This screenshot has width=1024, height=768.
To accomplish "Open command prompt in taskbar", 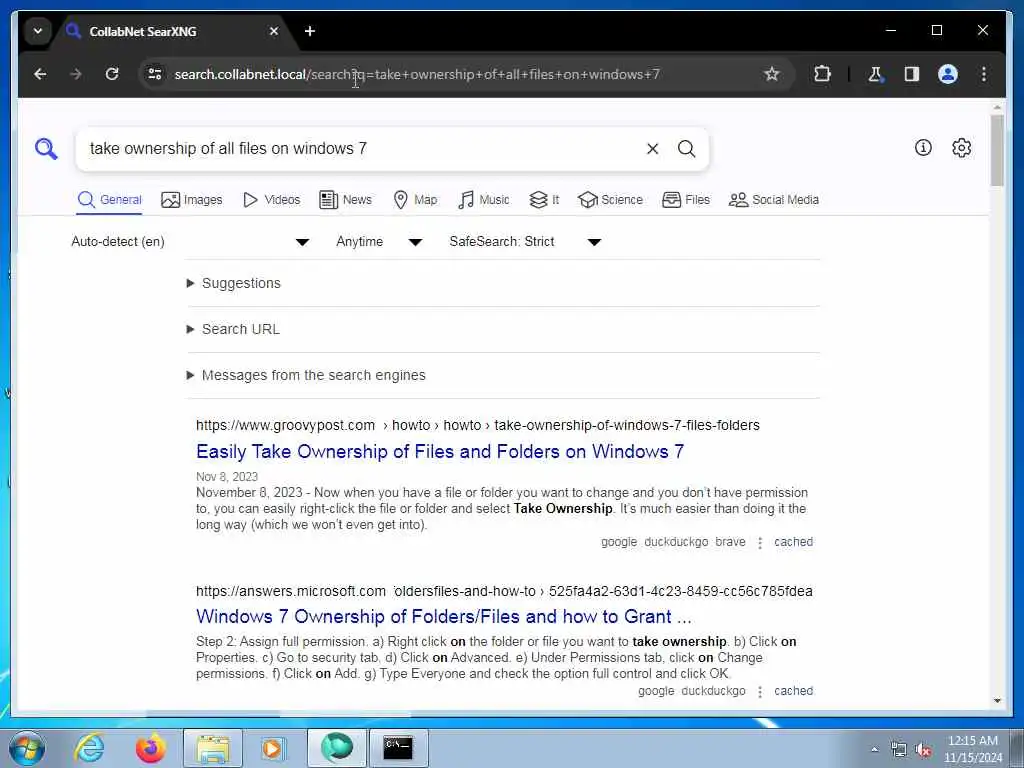I will tap(398, 748).
